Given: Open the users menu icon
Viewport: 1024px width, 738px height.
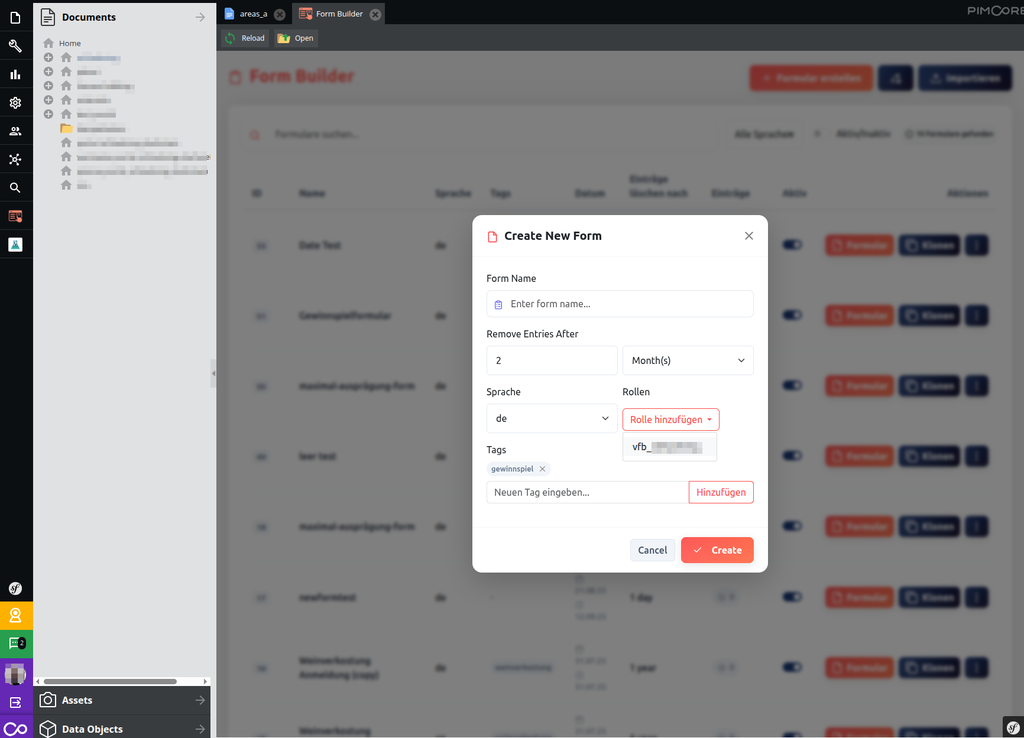Looking at the screenshot, I should click(x=16, y=131).
